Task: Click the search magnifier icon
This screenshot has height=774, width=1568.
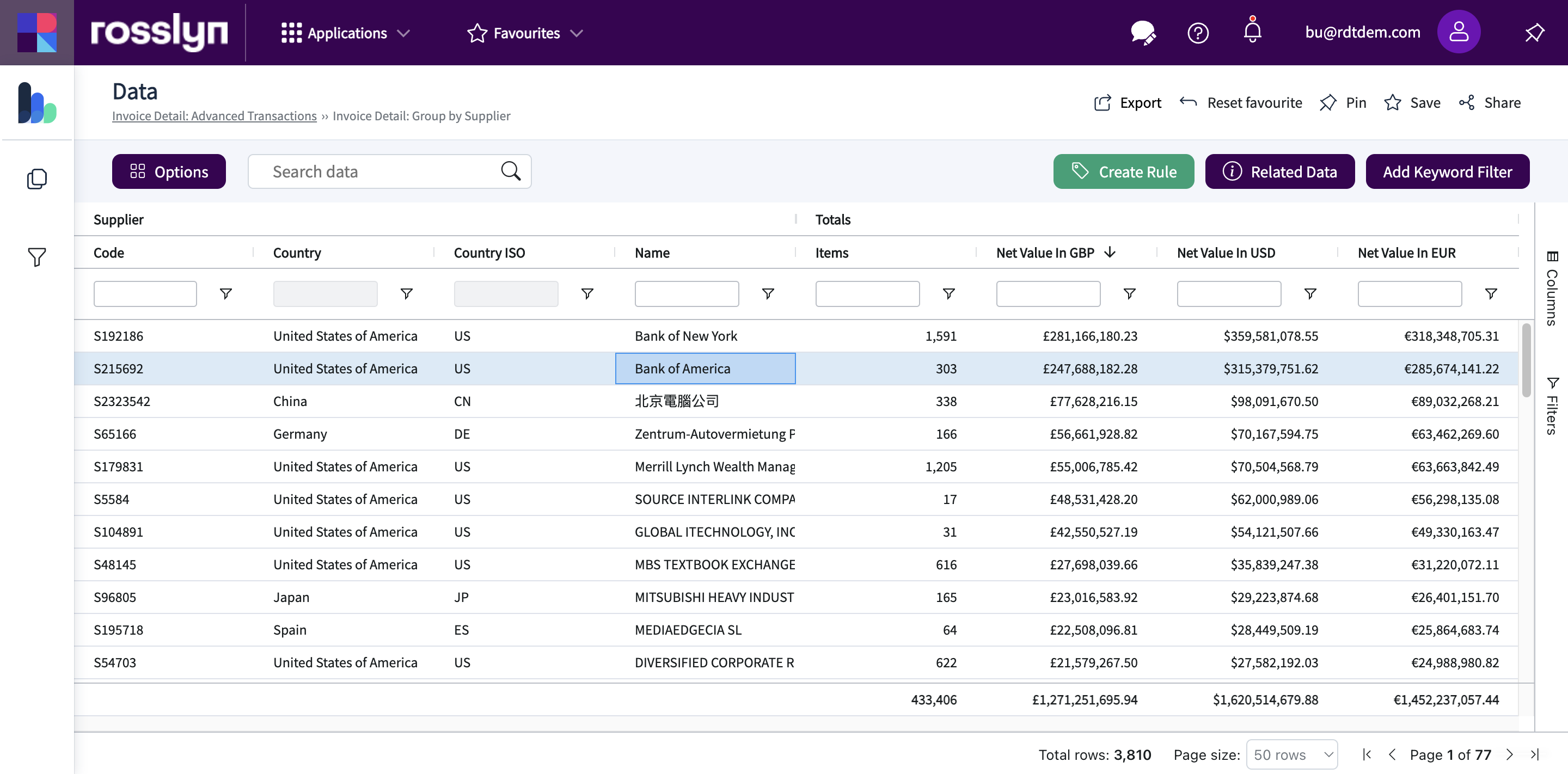Action: pos(511,171)
